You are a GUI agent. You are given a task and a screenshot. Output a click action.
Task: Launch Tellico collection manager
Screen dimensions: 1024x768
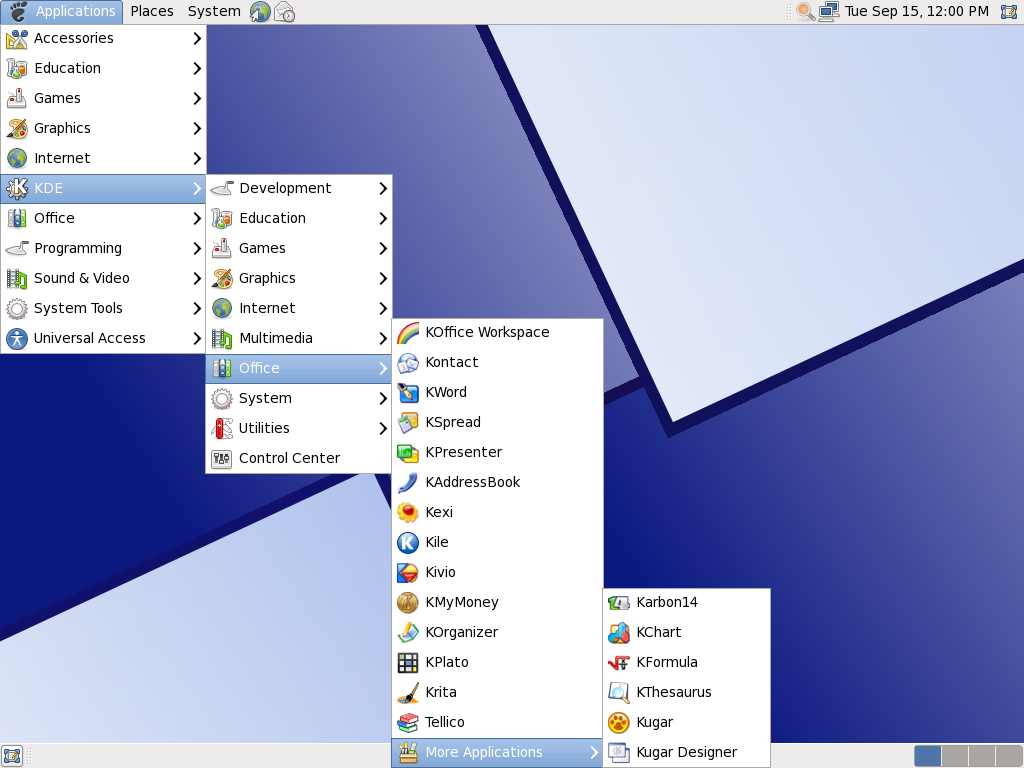pyautogui.click(x=497, y=723)
